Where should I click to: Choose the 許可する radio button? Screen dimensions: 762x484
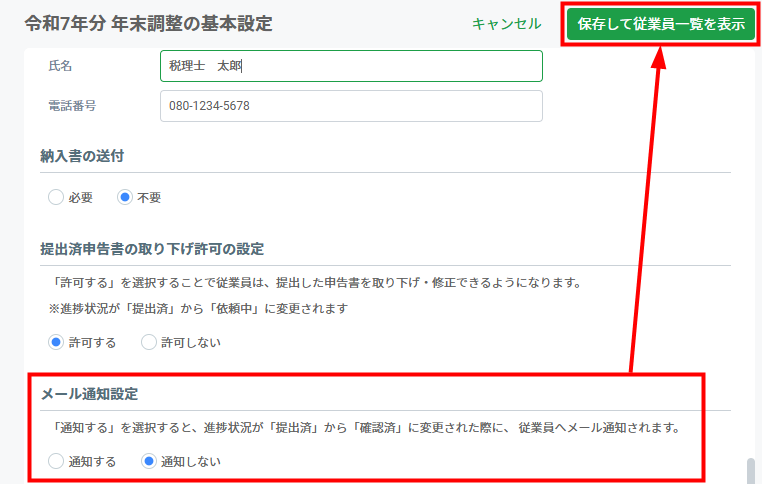click(56, 342)
